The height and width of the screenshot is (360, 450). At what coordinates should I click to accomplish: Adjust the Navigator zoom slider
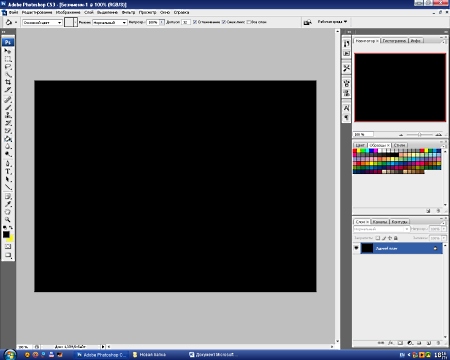click(x=419, y=135)
